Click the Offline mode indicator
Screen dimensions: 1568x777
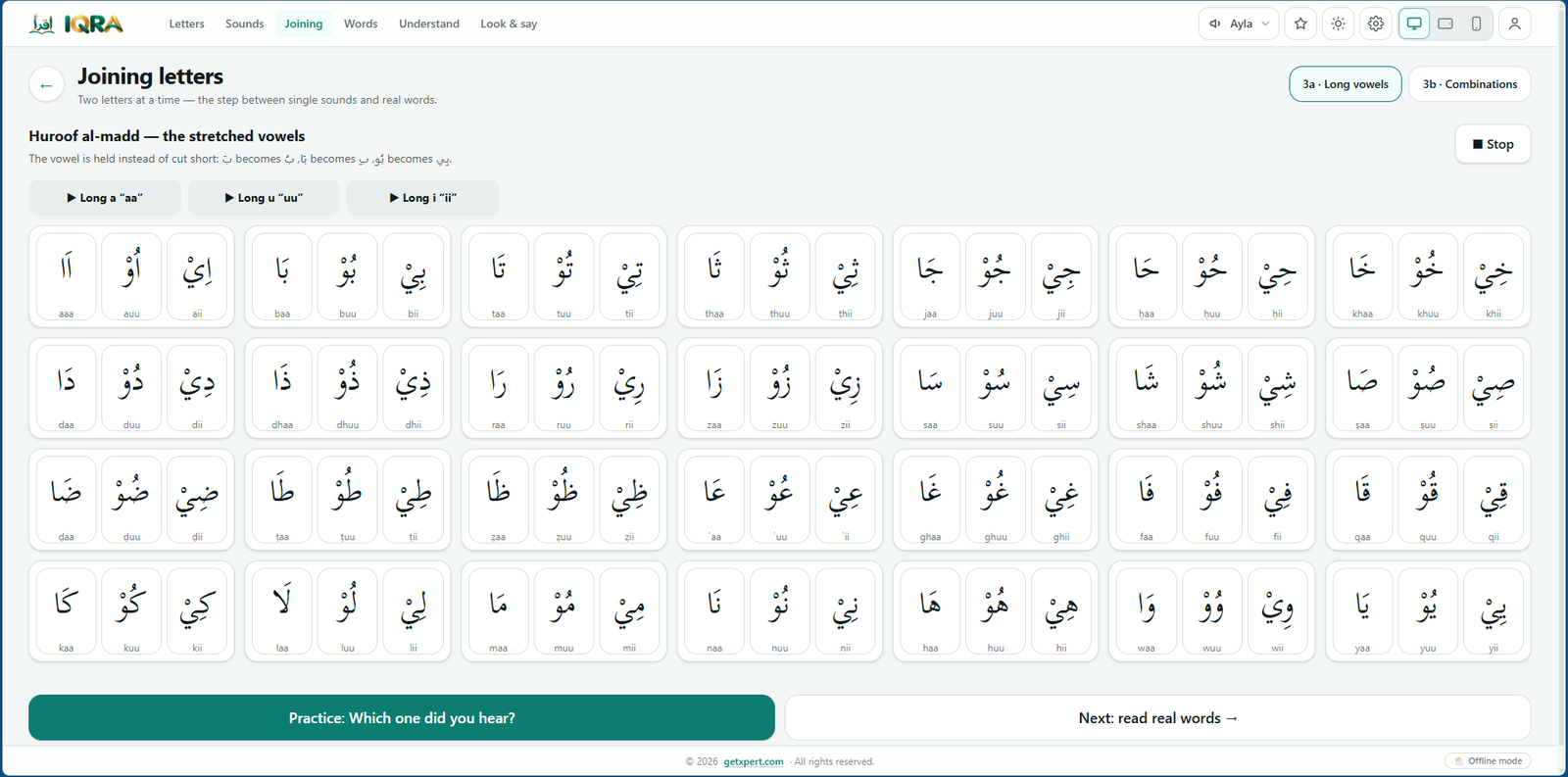click(x=1488, y=761)
